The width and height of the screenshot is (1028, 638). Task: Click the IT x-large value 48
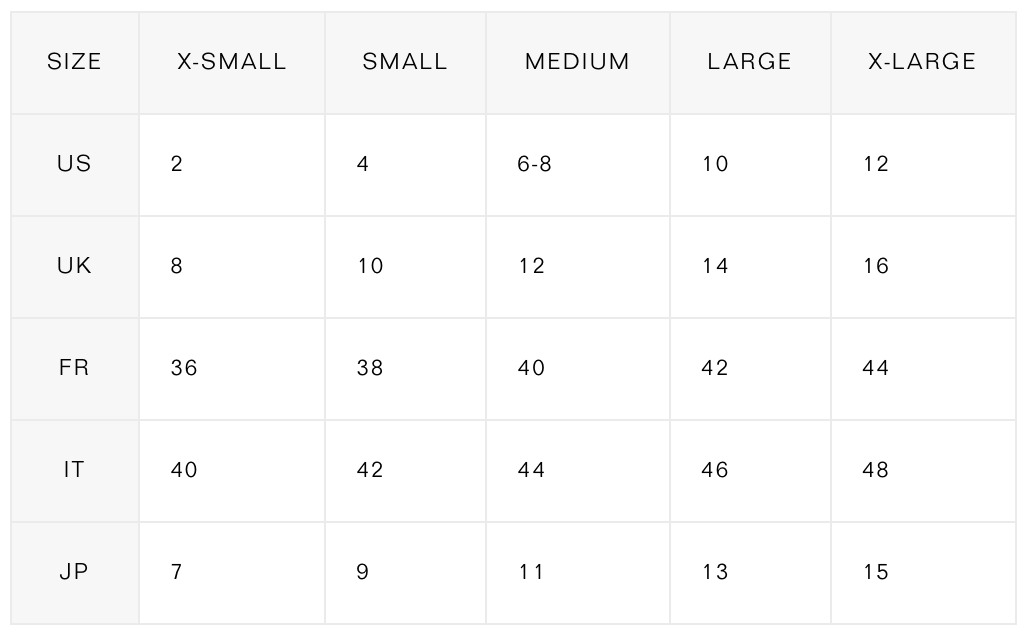[876, 470]
